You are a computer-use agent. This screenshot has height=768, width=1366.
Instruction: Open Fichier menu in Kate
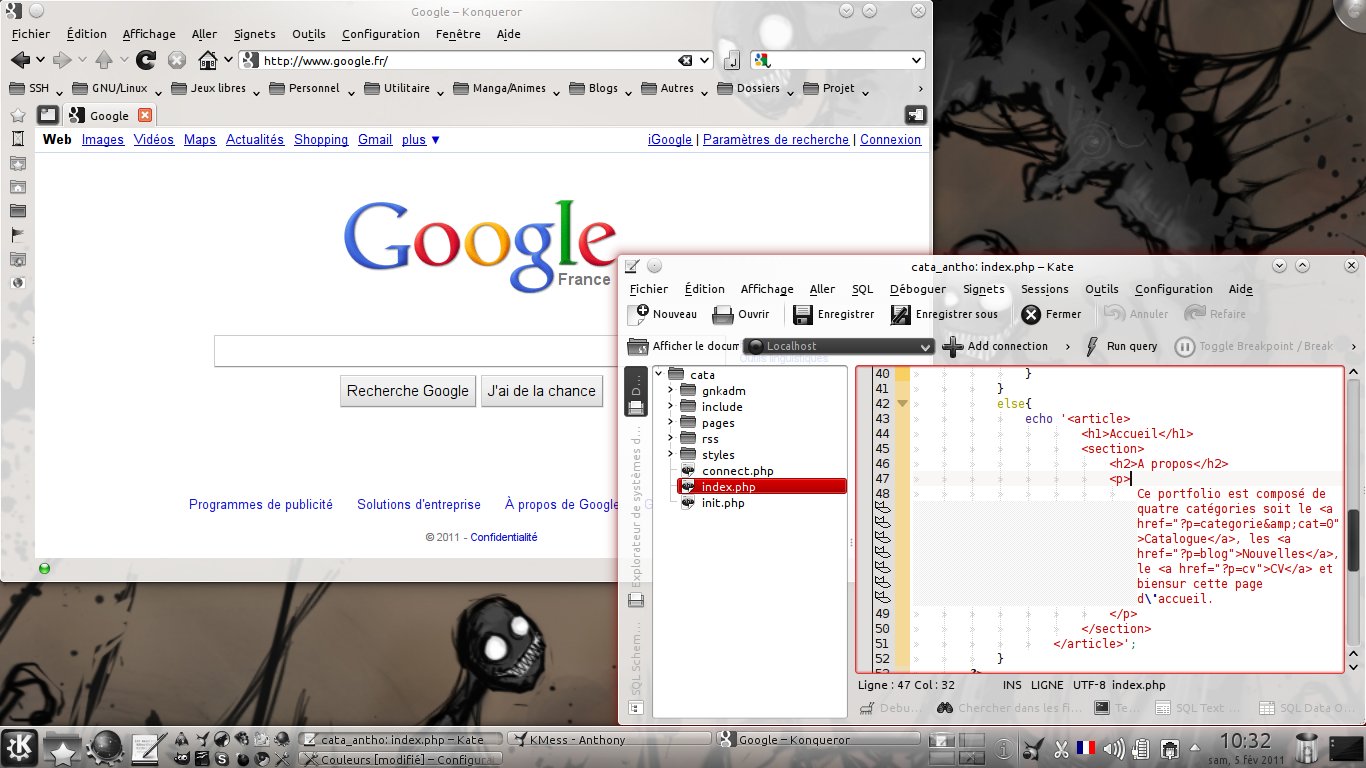649,289
